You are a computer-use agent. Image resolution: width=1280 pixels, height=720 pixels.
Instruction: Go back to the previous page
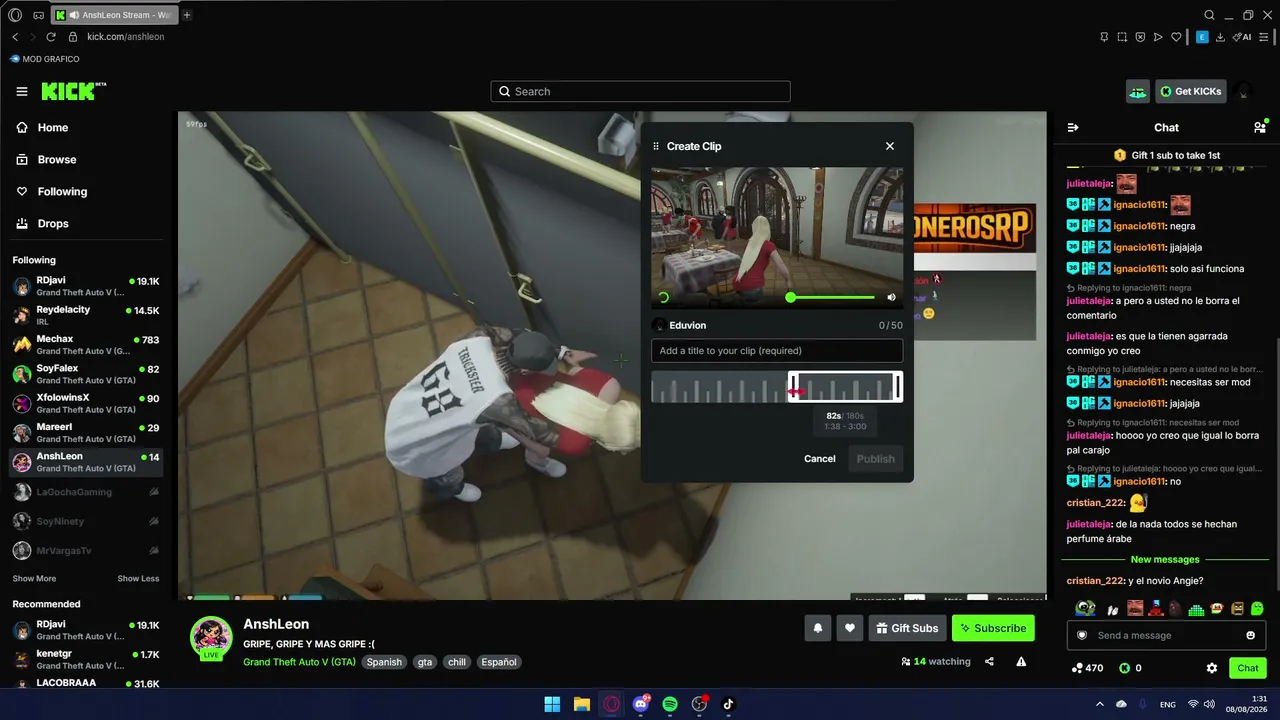coord(15,37)
